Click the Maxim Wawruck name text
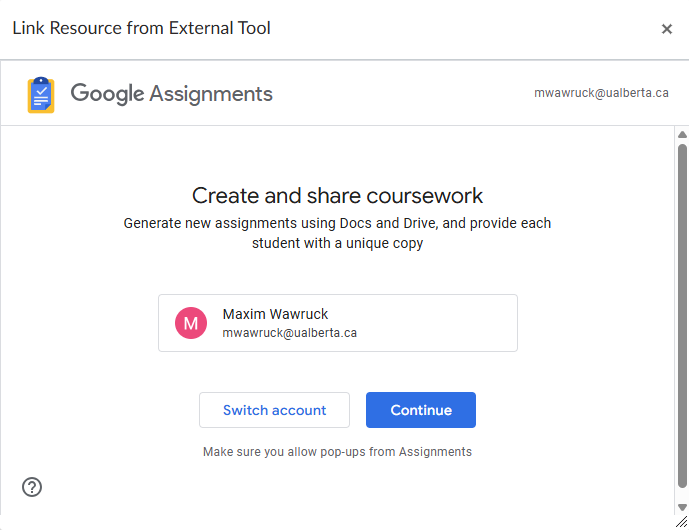The image size is (689, 530). pos(275,314)
